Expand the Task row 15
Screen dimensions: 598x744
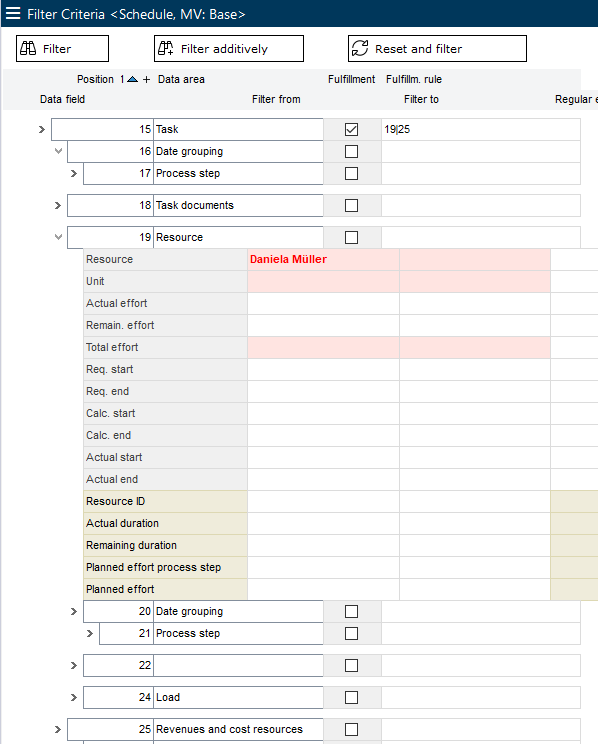point(42,129)
